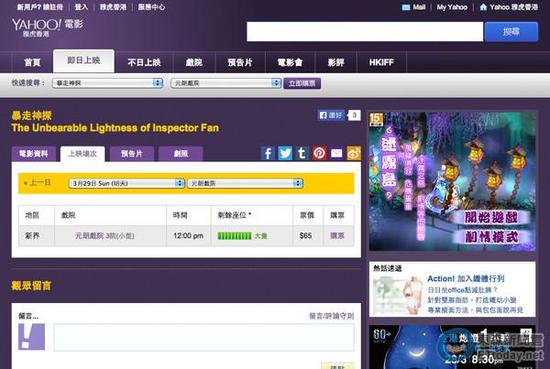Share movie on Tumblr icon

pyautogui.click(x=302, y=154)
